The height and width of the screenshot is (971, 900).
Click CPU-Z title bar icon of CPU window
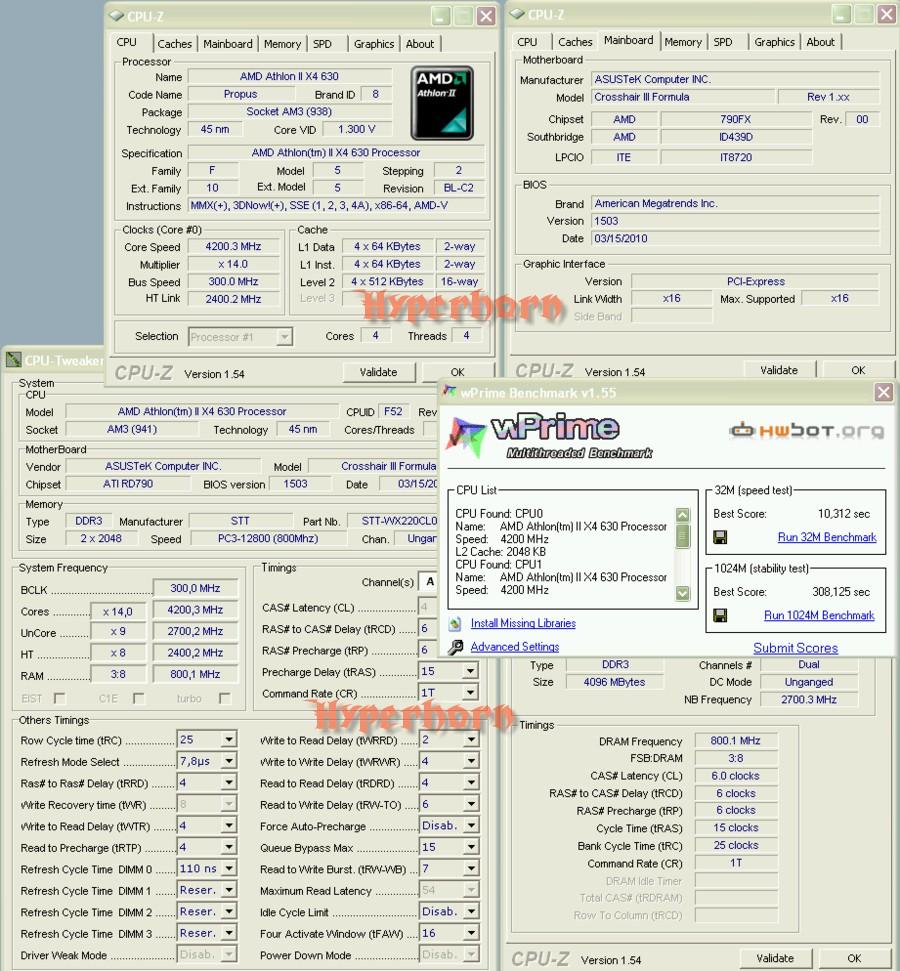coord(116,15)
